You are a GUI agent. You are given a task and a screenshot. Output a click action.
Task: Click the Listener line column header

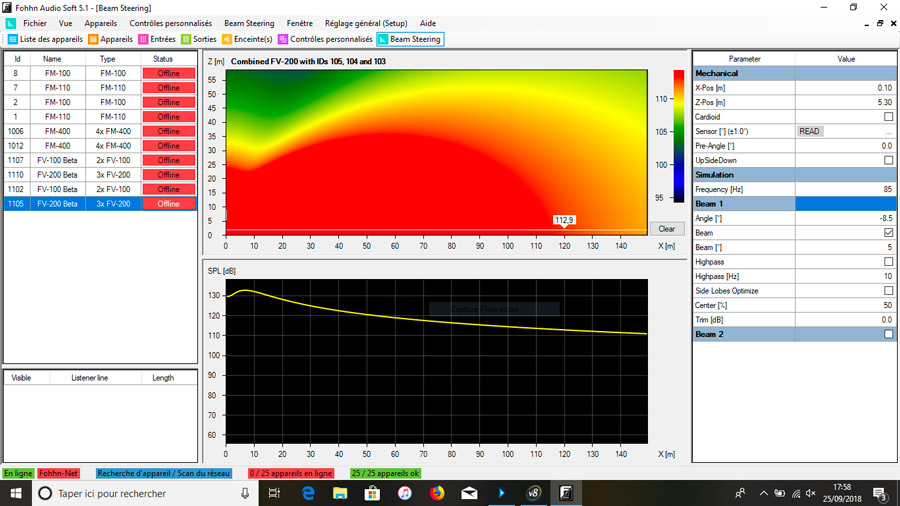tap(90, 378)
